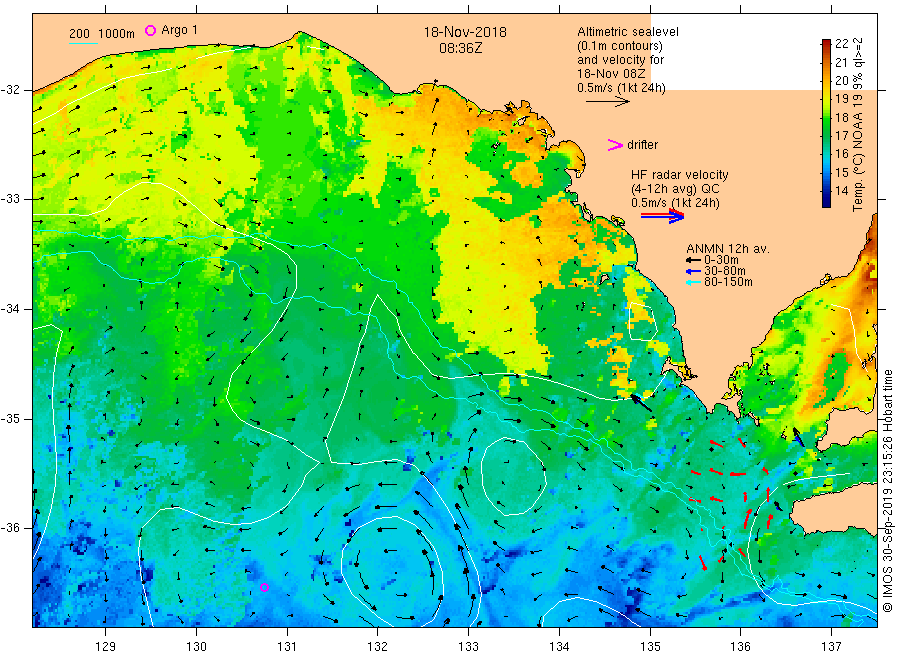Click the 200 1000m depth legend text
Image resolution: width=900 pixels, height=660 pixels.
pos(102,34)
